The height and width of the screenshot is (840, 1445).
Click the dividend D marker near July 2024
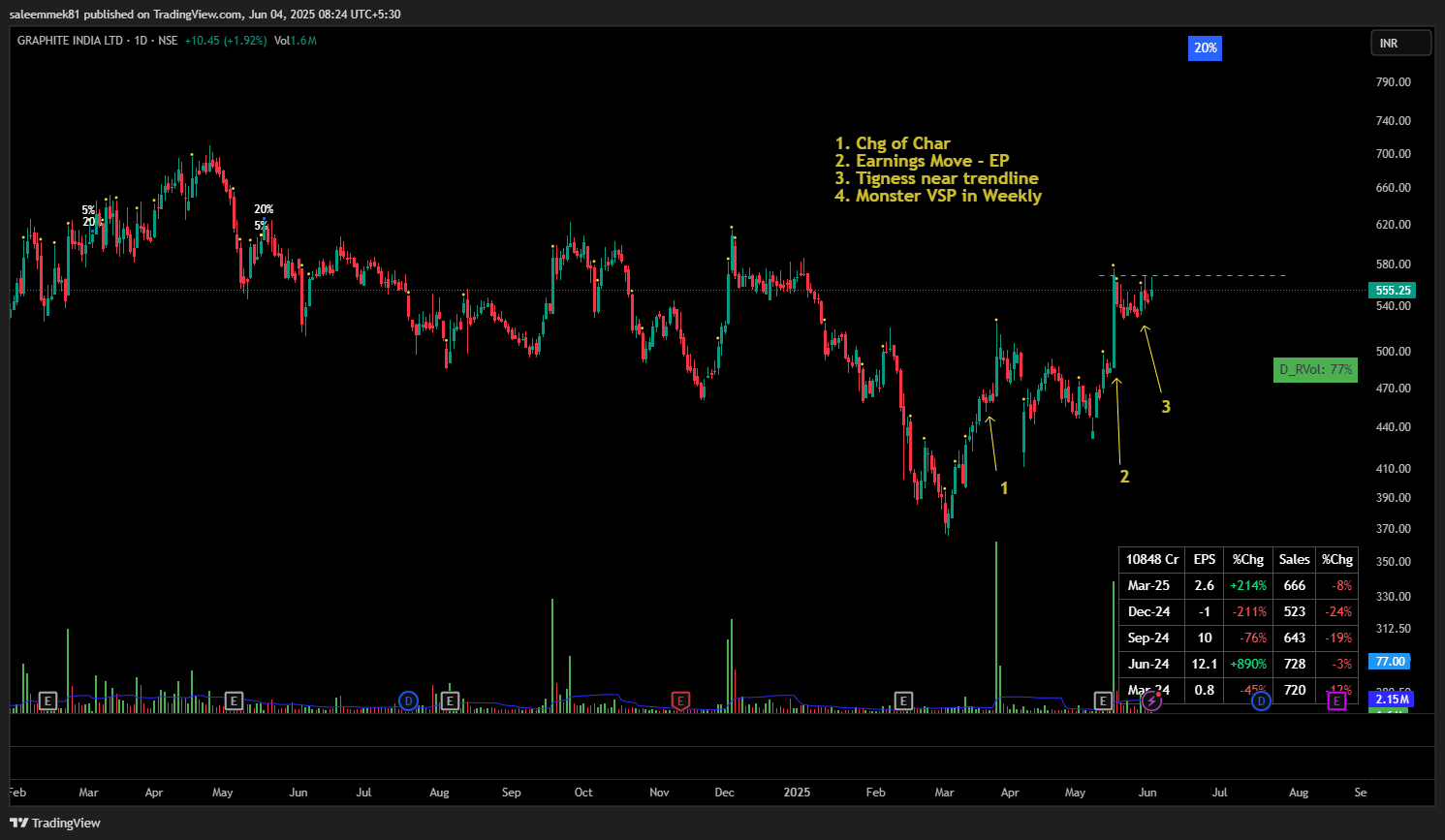coord(408,700)
